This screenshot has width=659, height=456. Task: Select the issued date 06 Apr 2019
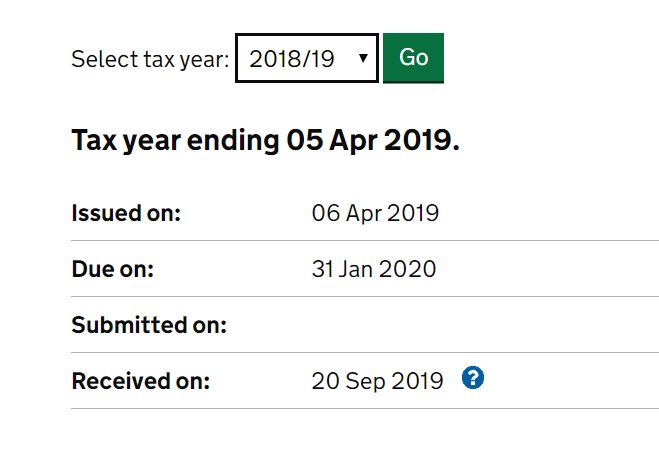pyautogui.click(x=375, y=213)
